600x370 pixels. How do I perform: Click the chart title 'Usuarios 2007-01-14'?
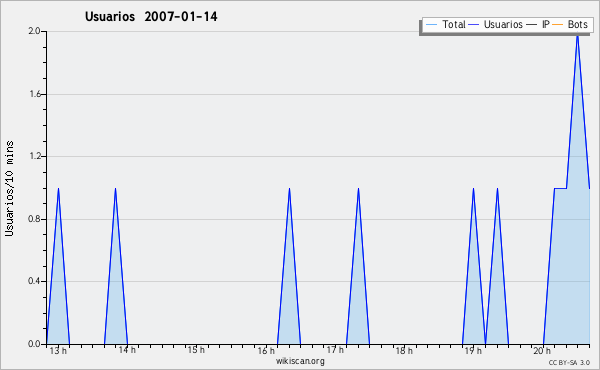[x=151, y=16]
